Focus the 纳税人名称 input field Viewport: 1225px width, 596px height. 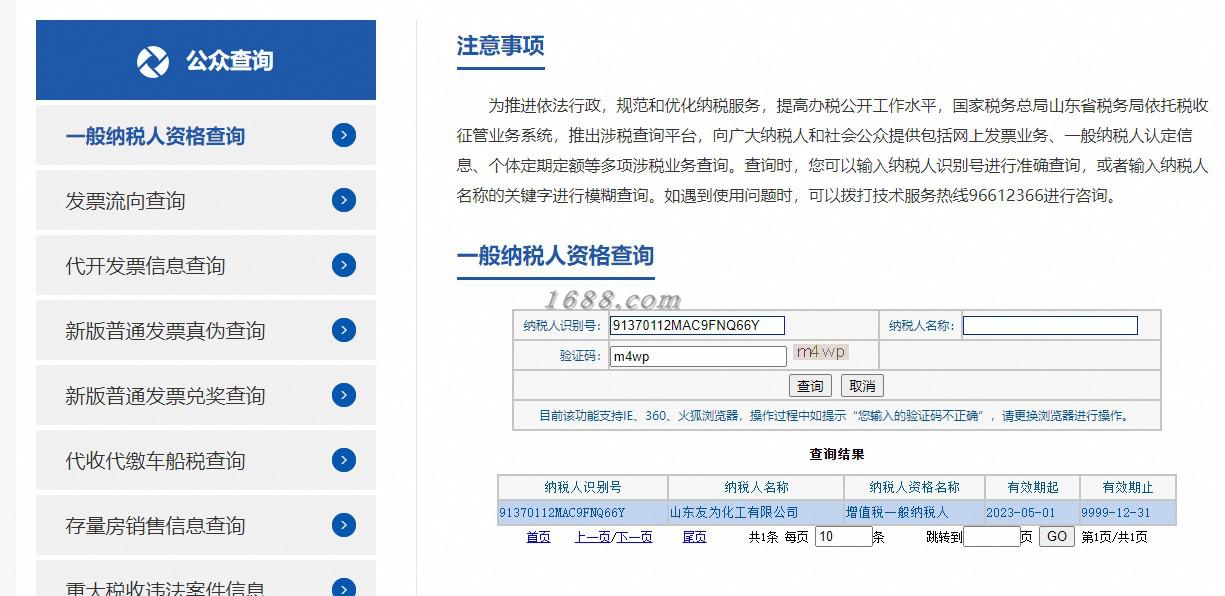[1050, 325]
